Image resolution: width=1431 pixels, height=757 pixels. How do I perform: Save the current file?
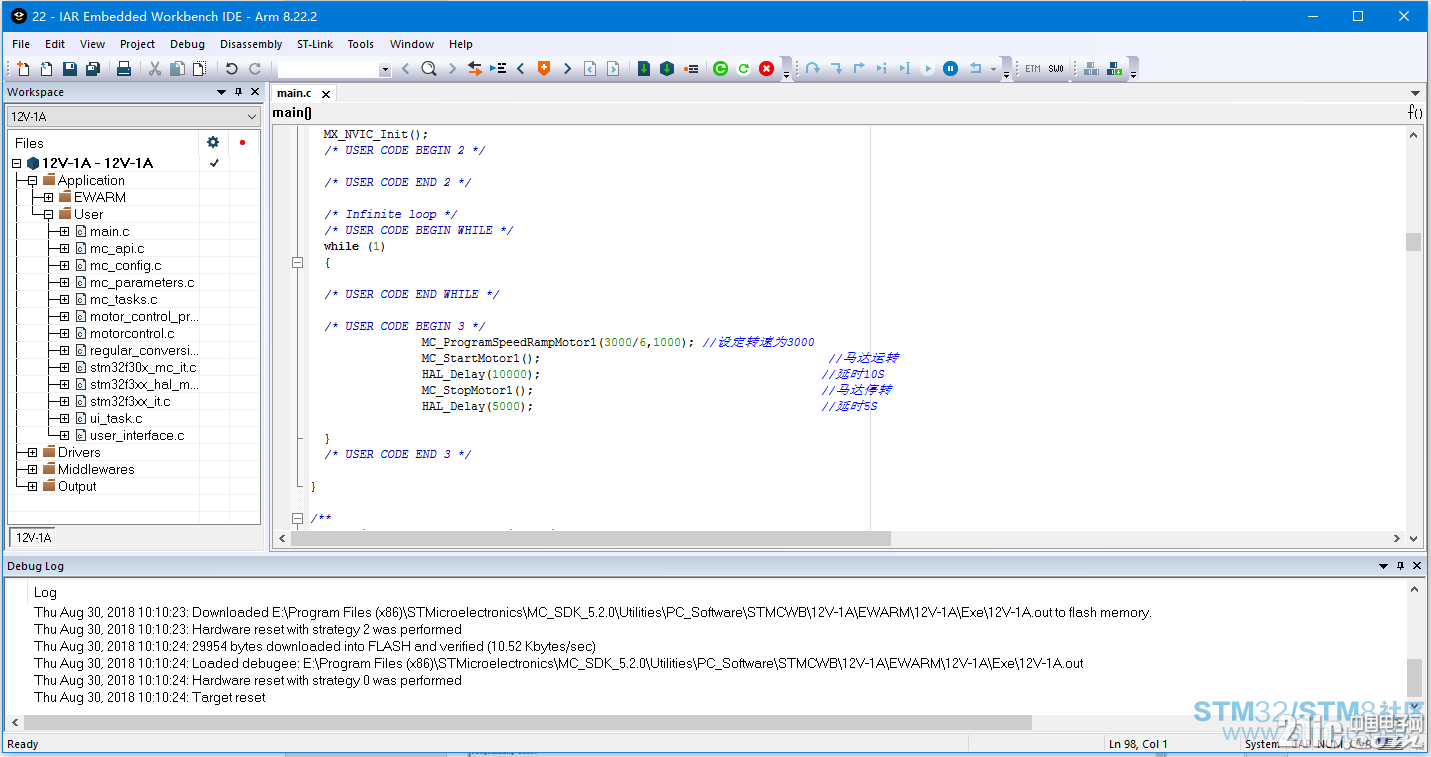pos(70,69)
